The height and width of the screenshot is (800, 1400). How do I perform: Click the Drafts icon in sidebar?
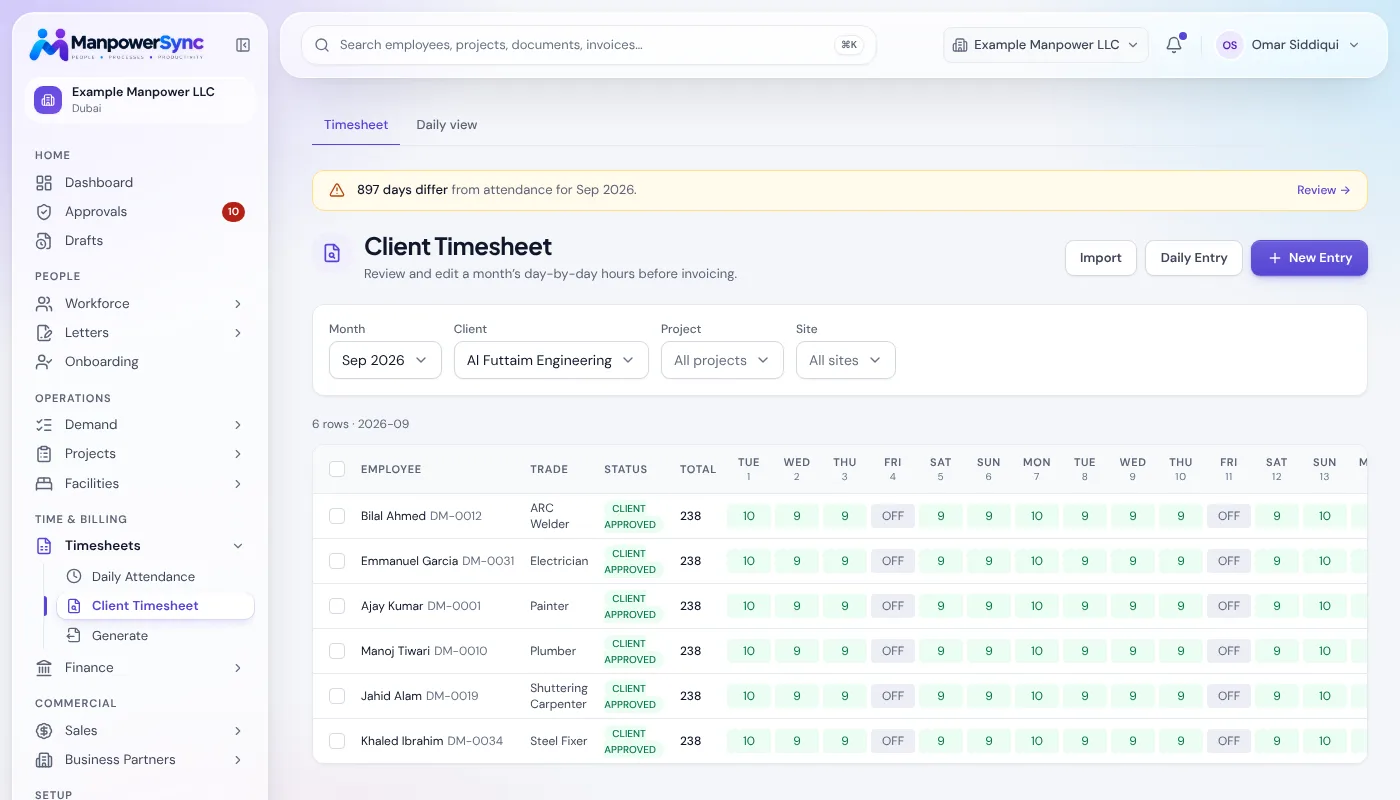click(43, 241)
